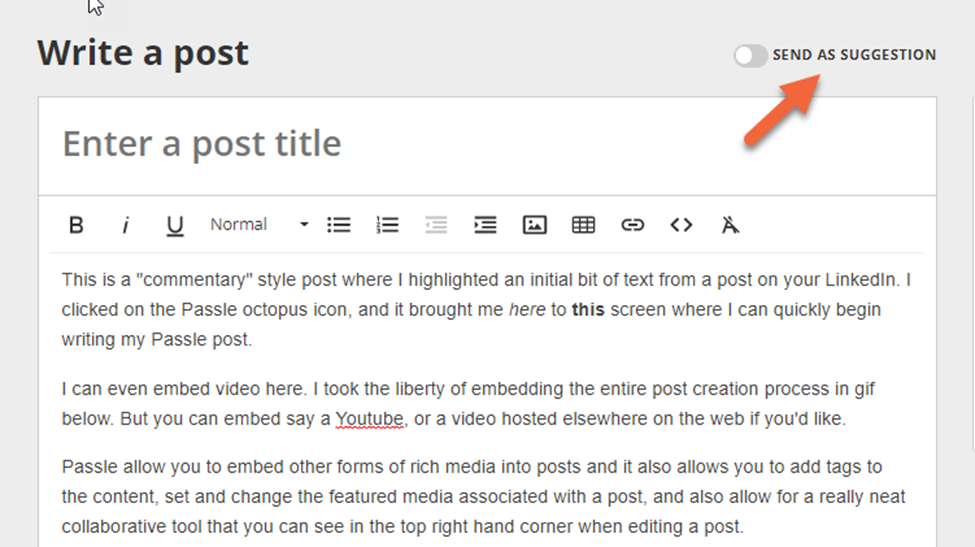Increase the paragraph indent

[485, 225]
